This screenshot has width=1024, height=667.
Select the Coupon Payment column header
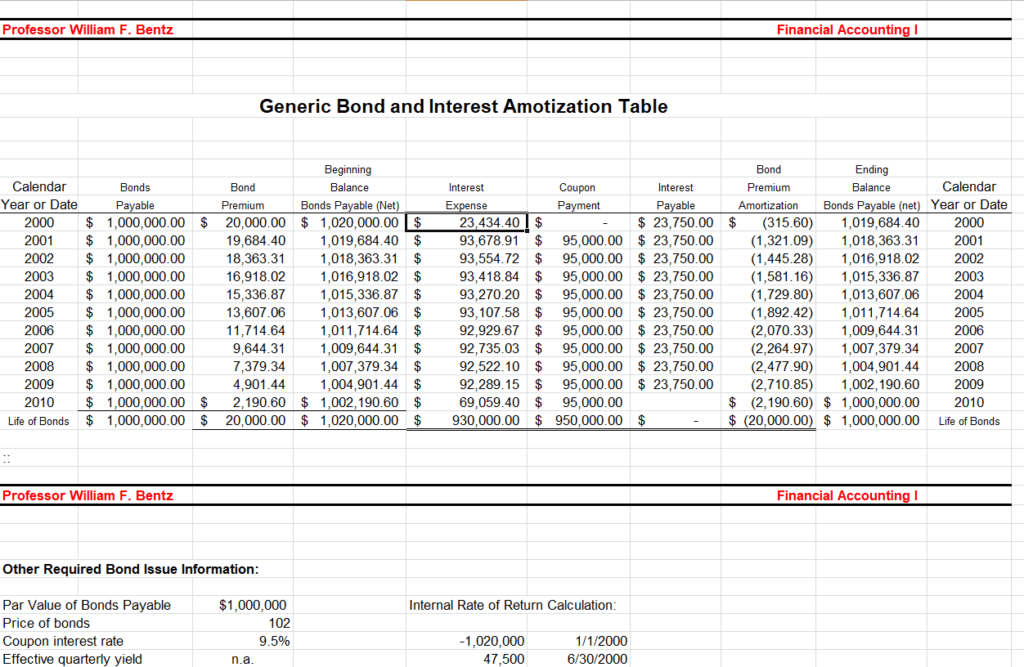(x=578, y=196)
